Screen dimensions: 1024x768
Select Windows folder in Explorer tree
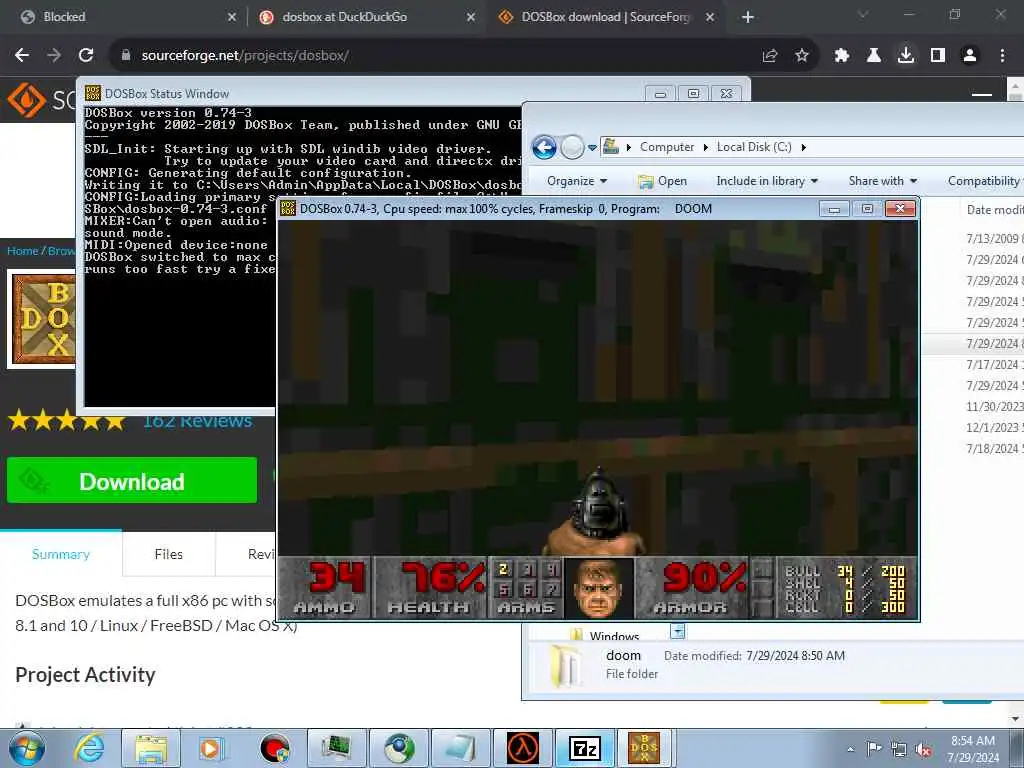pyautogui.click(x=614, y=635)
